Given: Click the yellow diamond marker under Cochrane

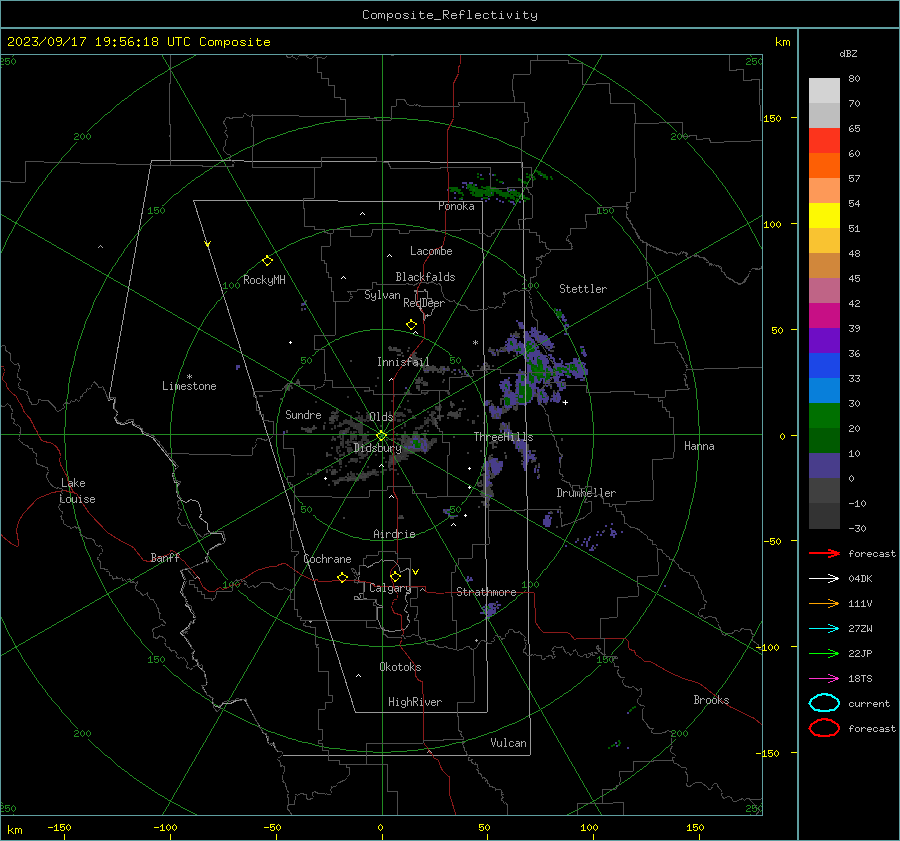Looking at the screenshot, I should [342, 578].
